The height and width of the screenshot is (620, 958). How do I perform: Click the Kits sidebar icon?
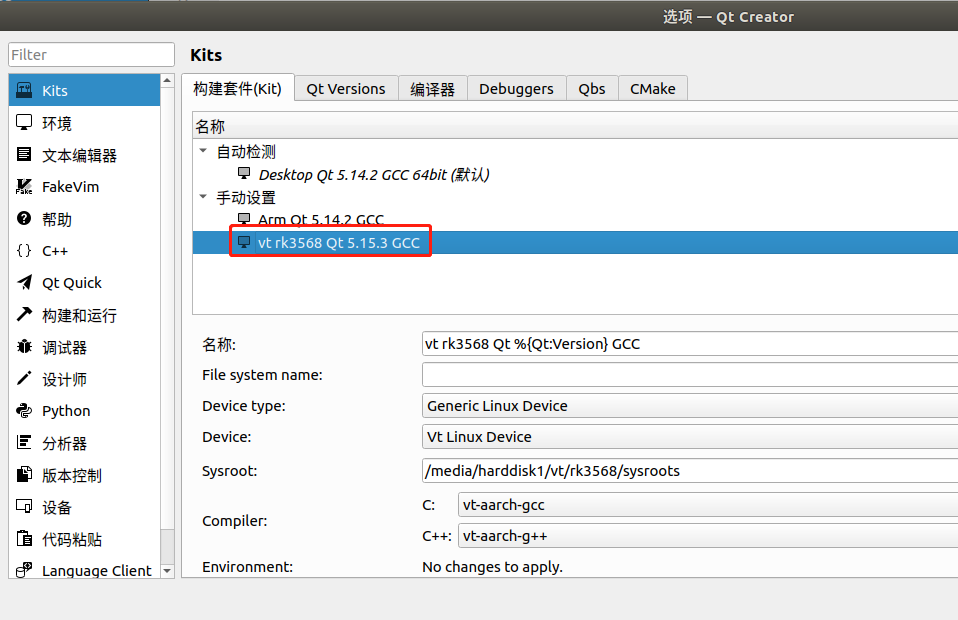tap(25, 91)
